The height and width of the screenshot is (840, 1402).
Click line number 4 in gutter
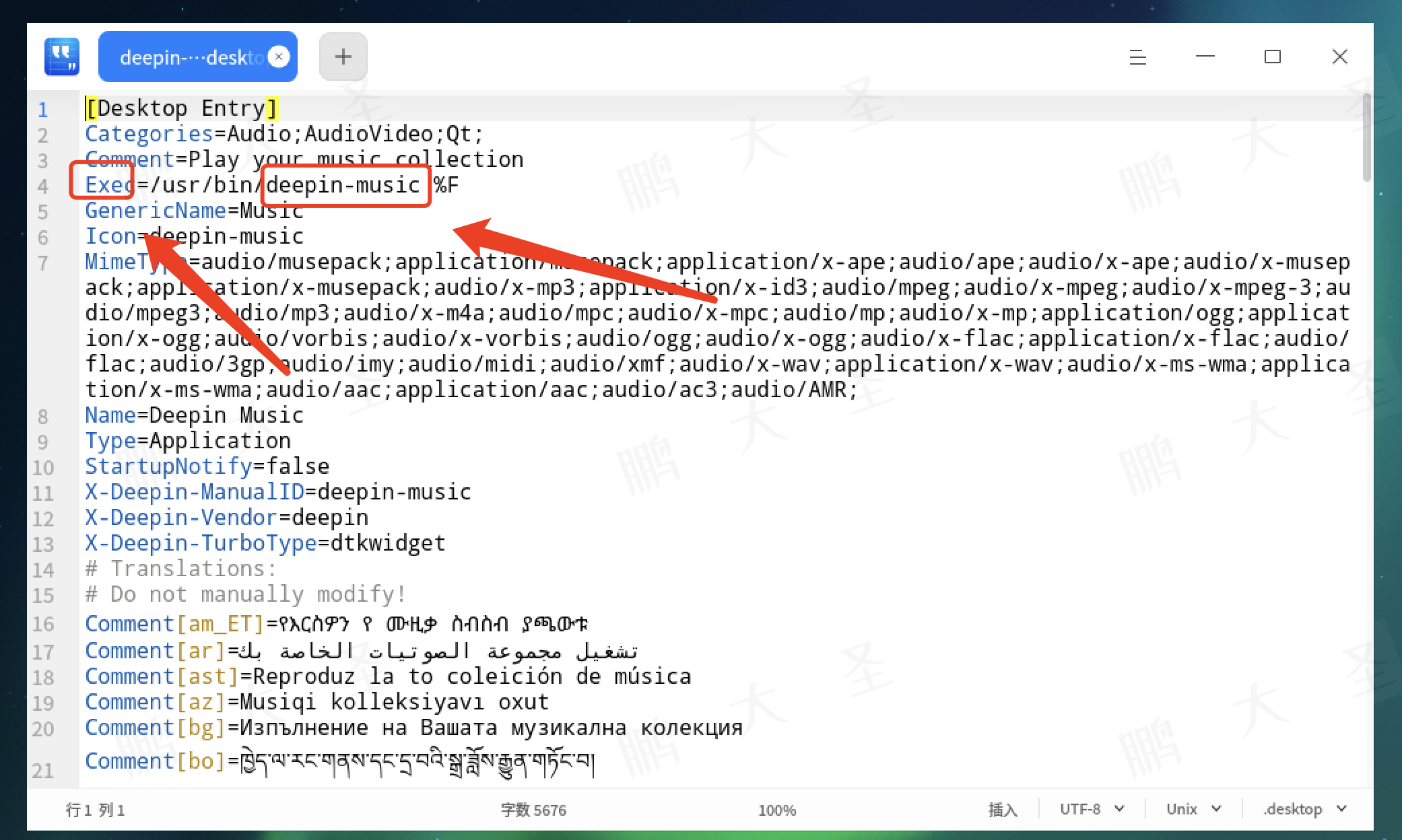tap(43, 186)
